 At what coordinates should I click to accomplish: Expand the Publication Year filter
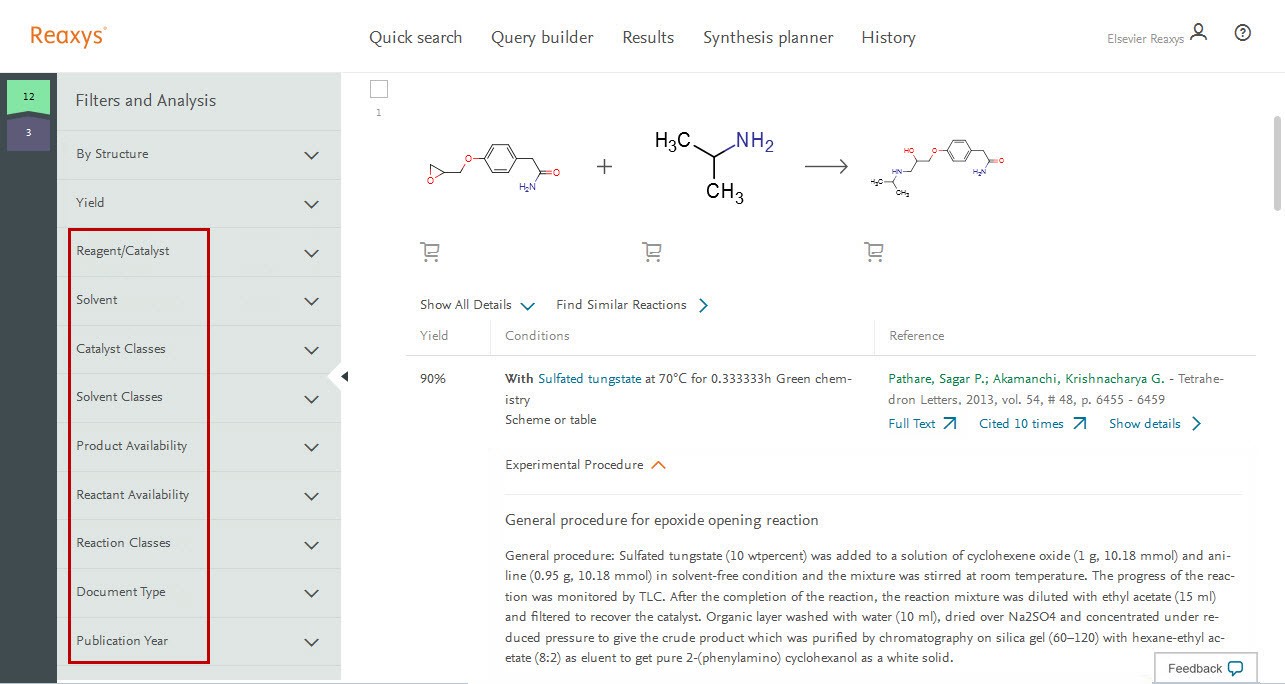[311, 642]
